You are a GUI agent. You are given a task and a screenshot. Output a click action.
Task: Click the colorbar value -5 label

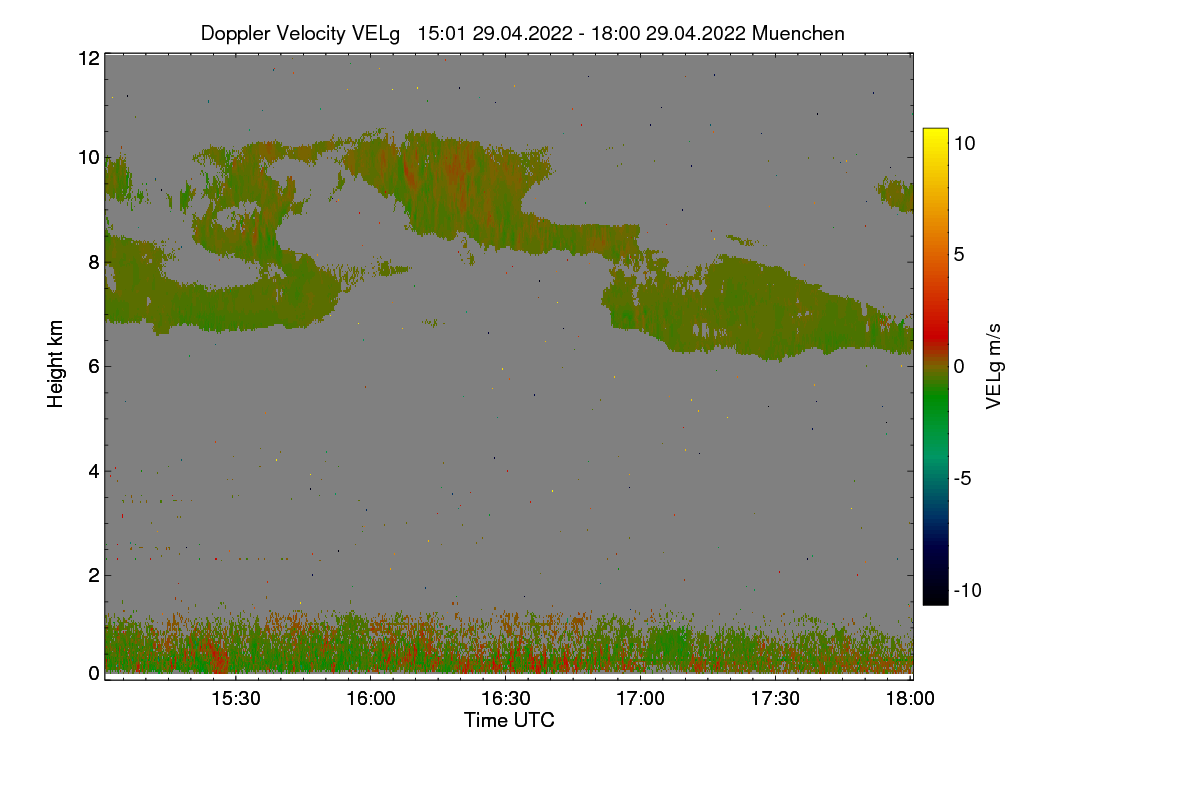coord(962,478)
